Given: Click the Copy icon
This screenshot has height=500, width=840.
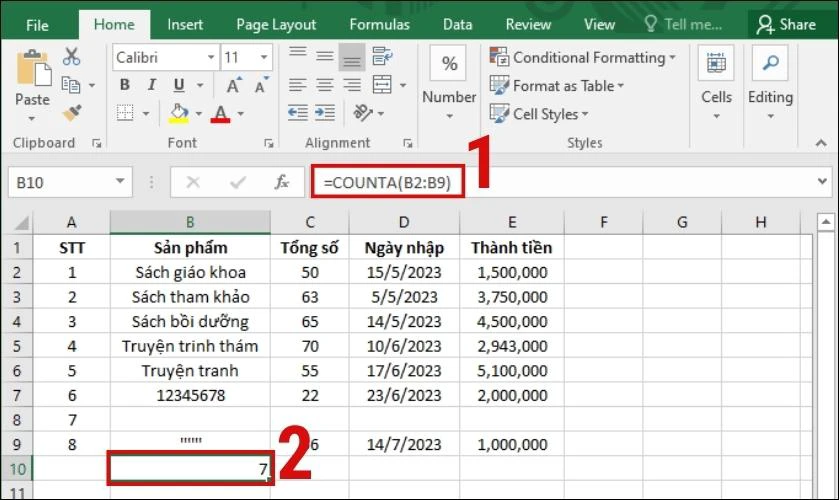Looking at the screenshot, I should point(71,85).
